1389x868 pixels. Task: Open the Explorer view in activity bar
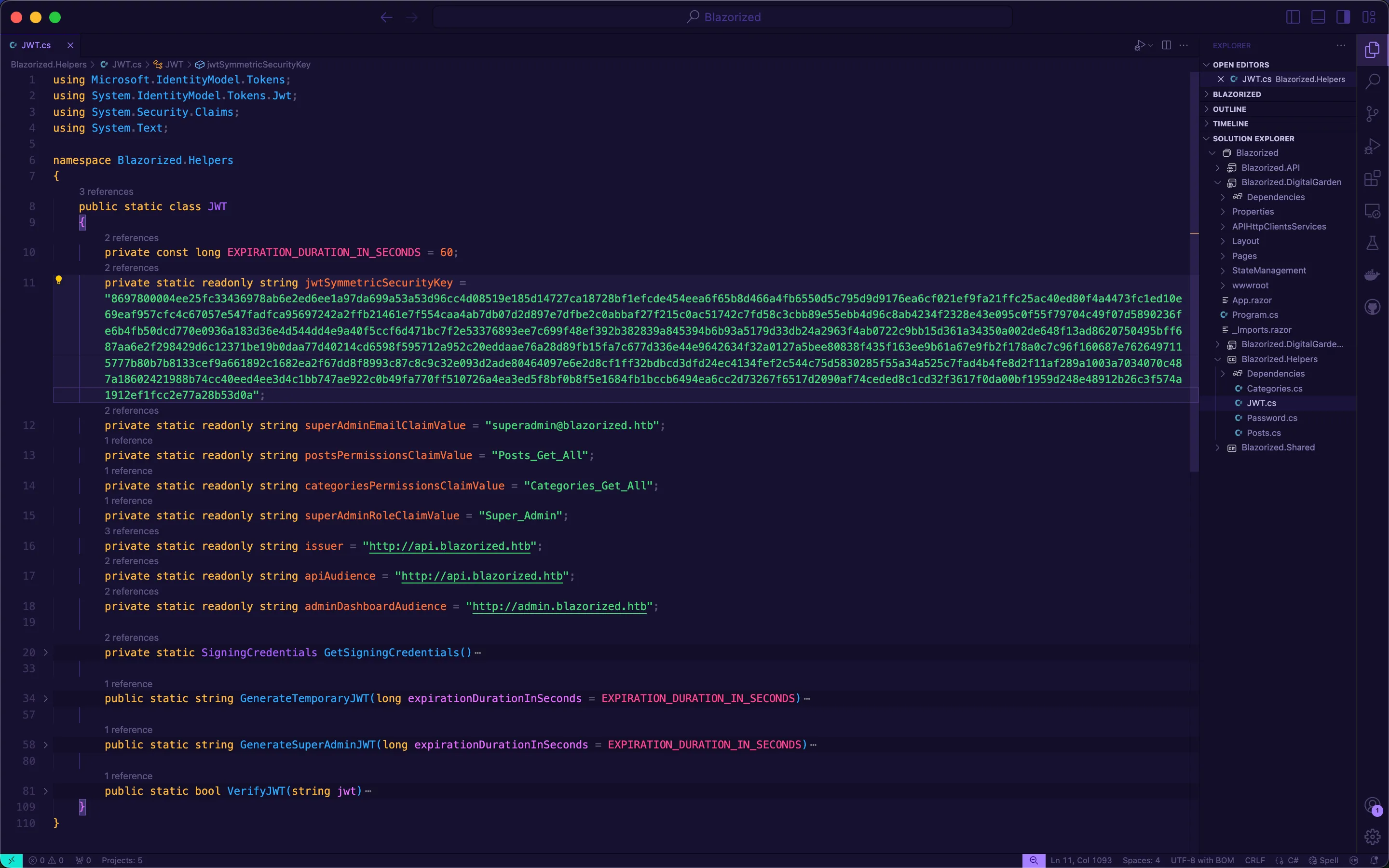(x=1372, y=50)
